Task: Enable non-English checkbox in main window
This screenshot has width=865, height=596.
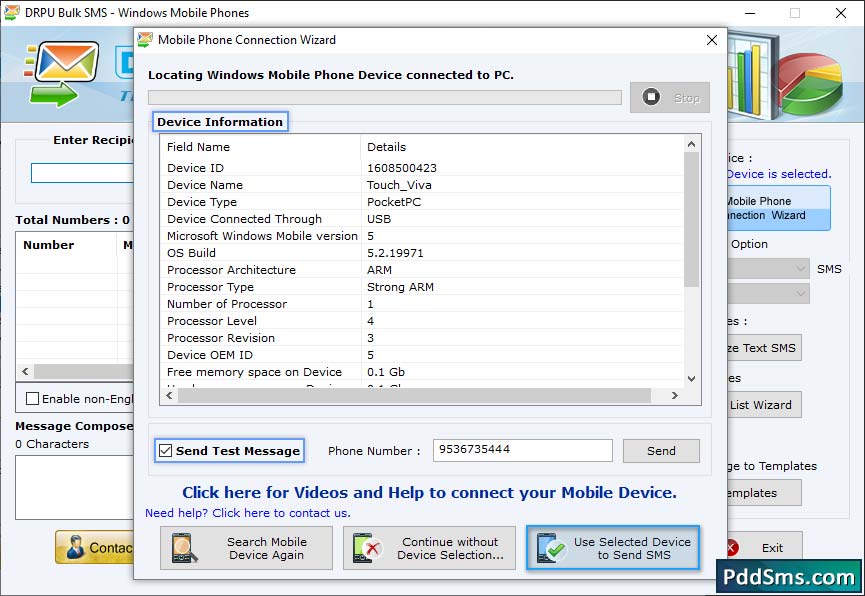Action: click(x=33, y=398)
